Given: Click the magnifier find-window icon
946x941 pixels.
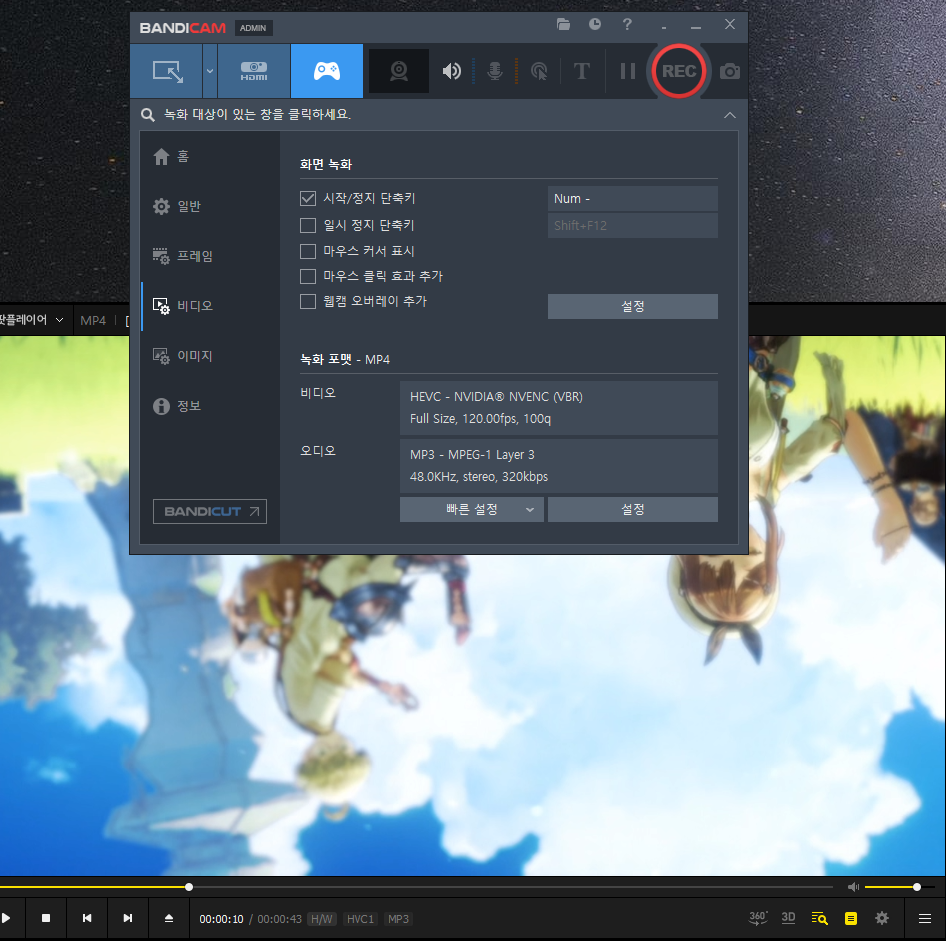Looking at the screenshot, I should point(148,115).
